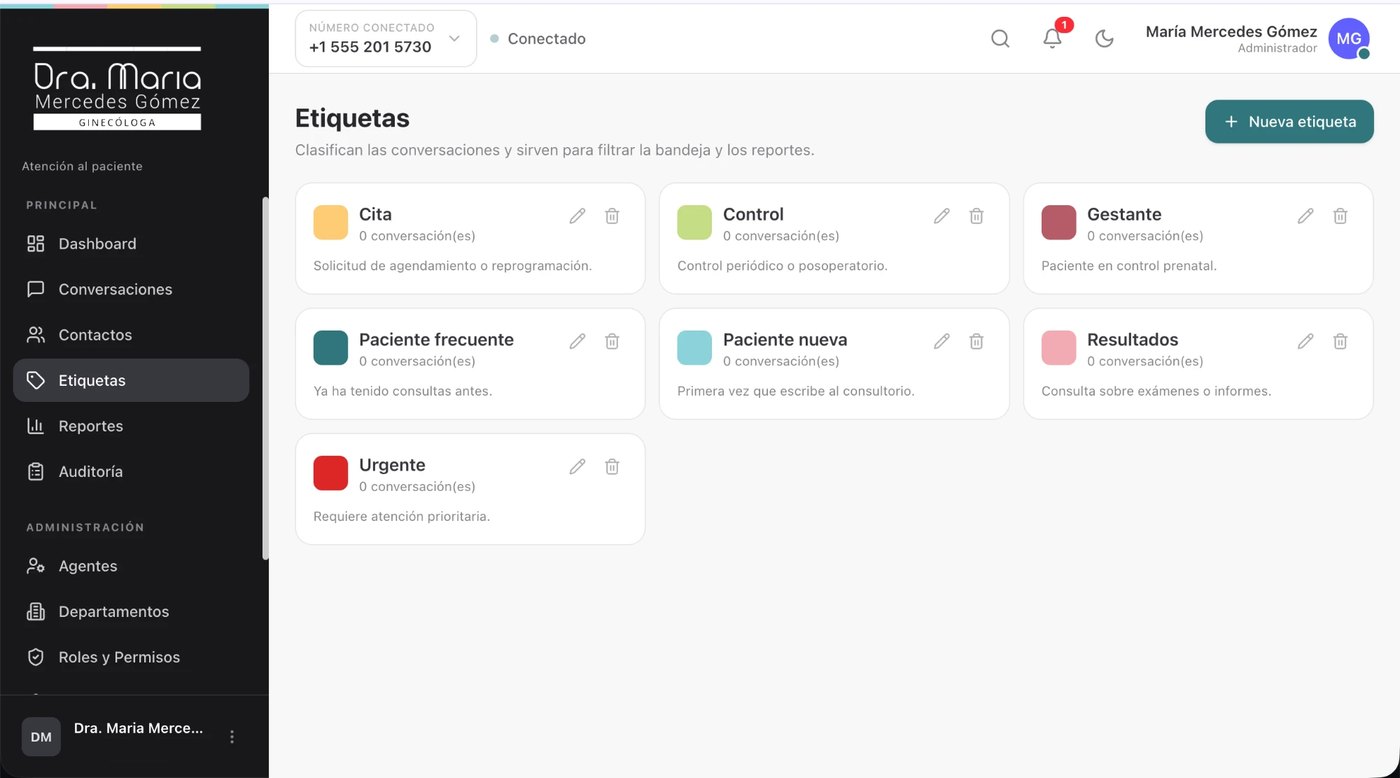Edit the Urgente label with pencil icon
Viewport: 1400px width, 778px height.
coord(577,466)
